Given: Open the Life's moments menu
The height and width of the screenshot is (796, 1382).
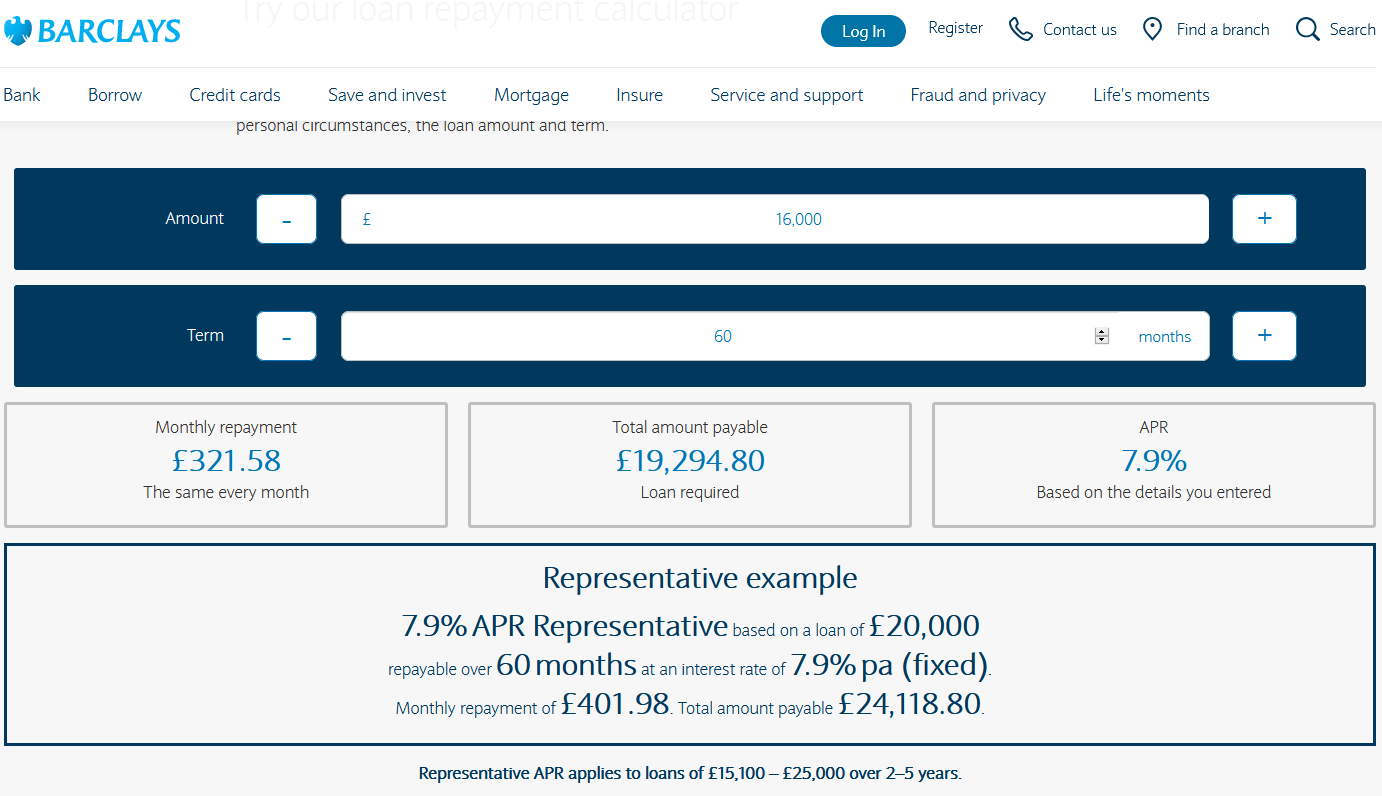Looking at the screenshot, I should tap(1151, 95).
